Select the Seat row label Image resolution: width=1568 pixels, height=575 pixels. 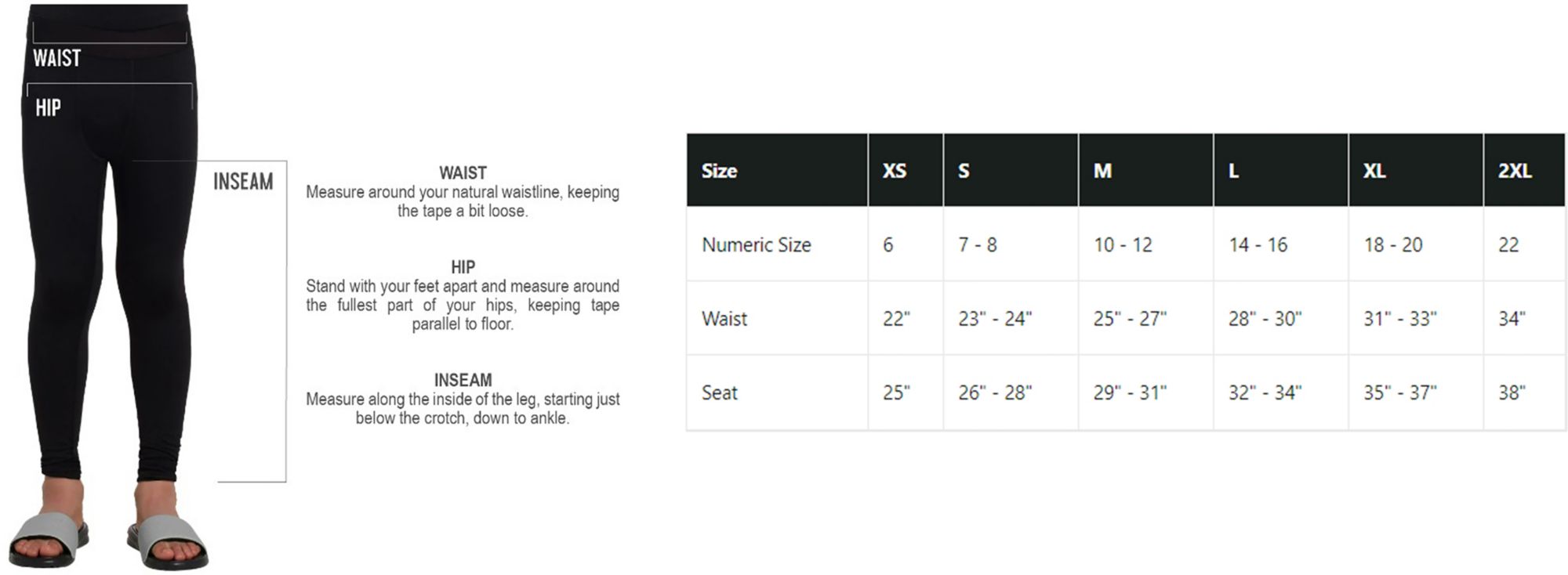tap(719, 392)
